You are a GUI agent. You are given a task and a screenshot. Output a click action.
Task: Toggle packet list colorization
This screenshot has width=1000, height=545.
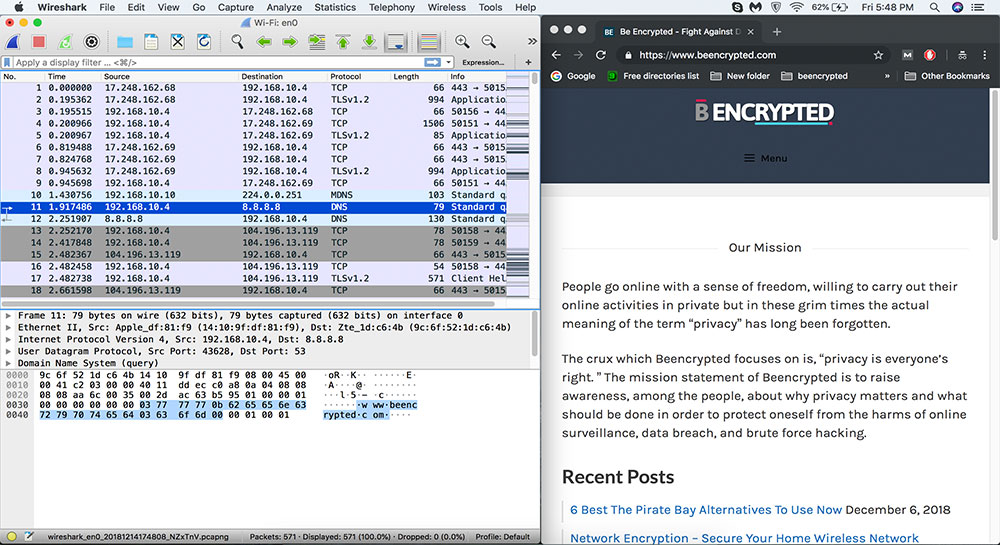(x=429, y=42)
